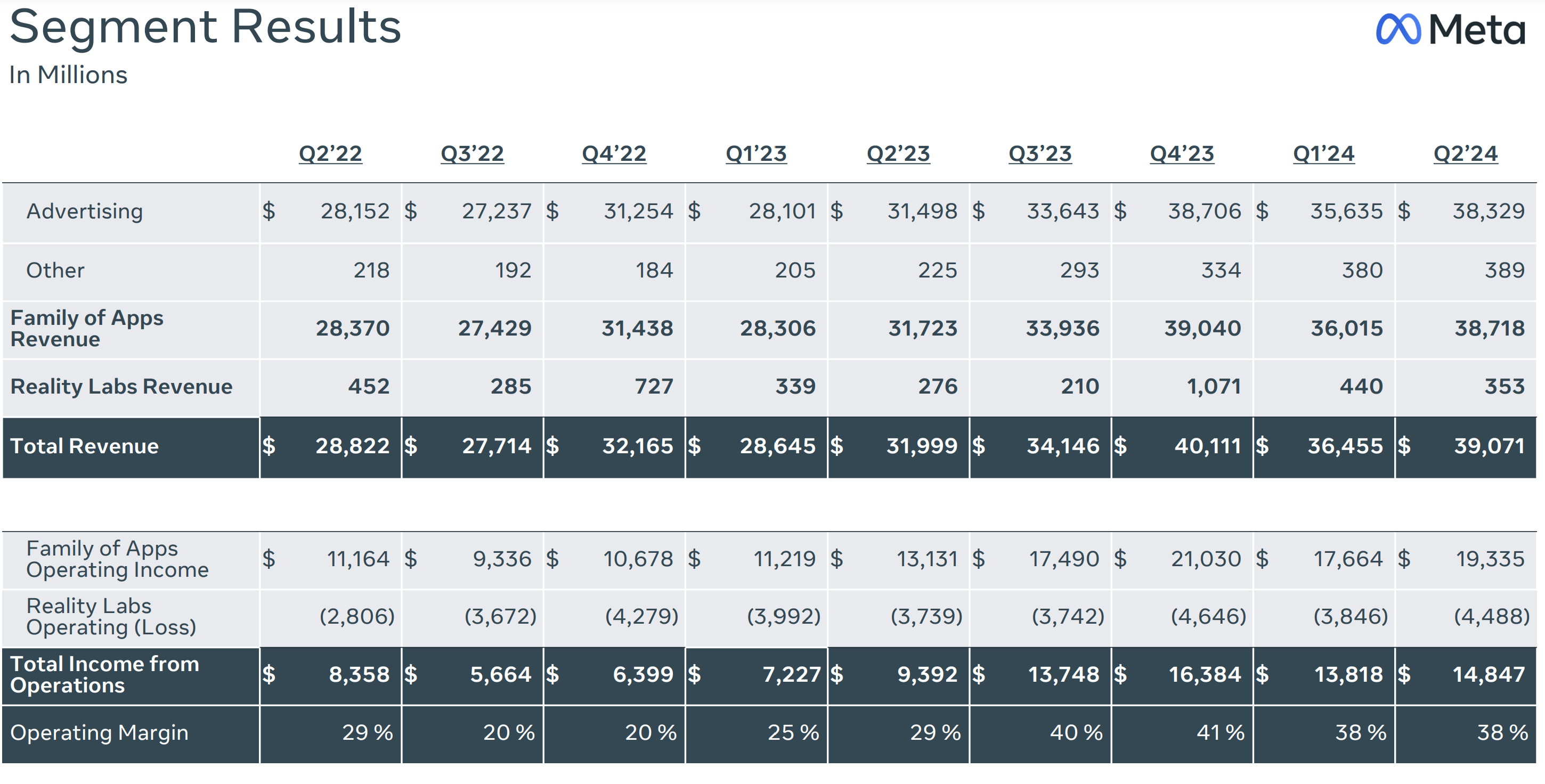Click the Q4'23 quarter header
Screen dimensions: 1545x784
pyautogui.click(x=1182, y=154)
